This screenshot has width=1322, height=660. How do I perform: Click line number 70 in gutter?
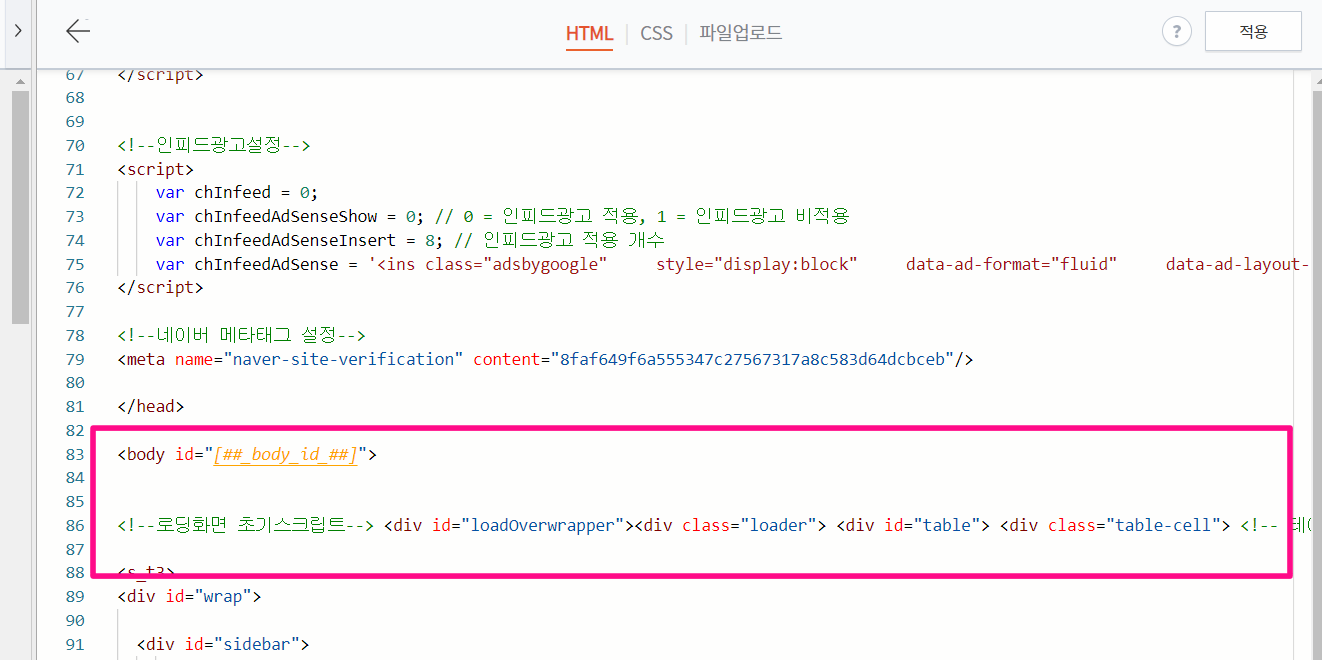coord(74,146)
